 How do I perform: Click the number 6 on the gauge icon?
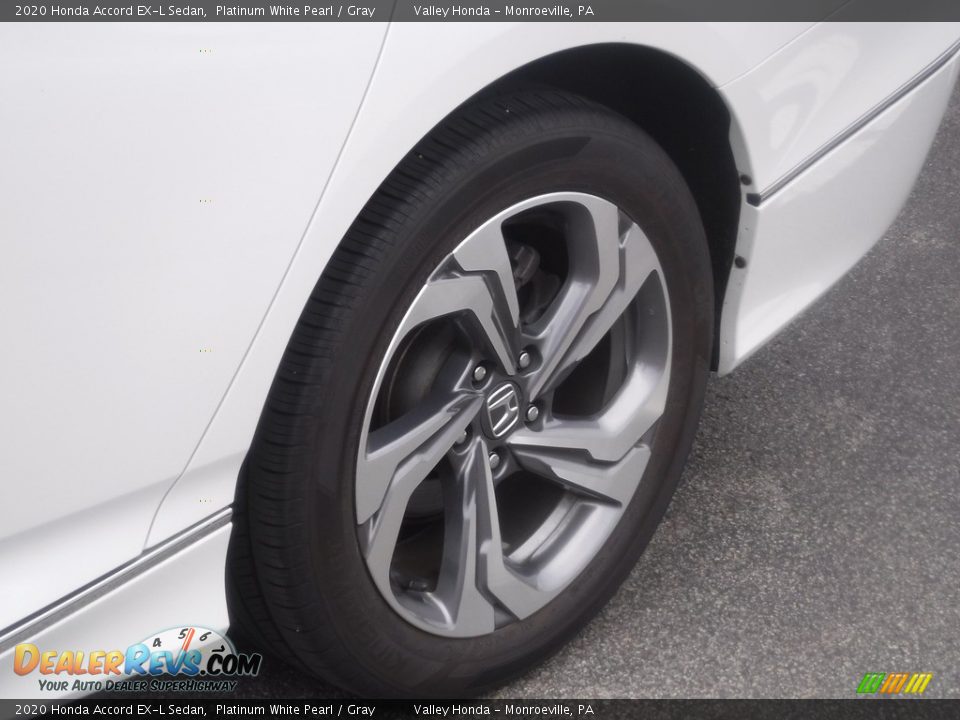pyautogui.click(x=184, y=634)
